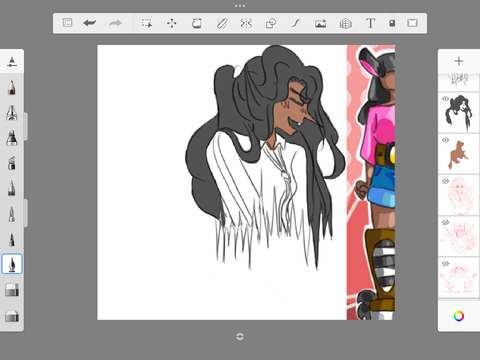Select the Ruler guides tool

point(222,23)
